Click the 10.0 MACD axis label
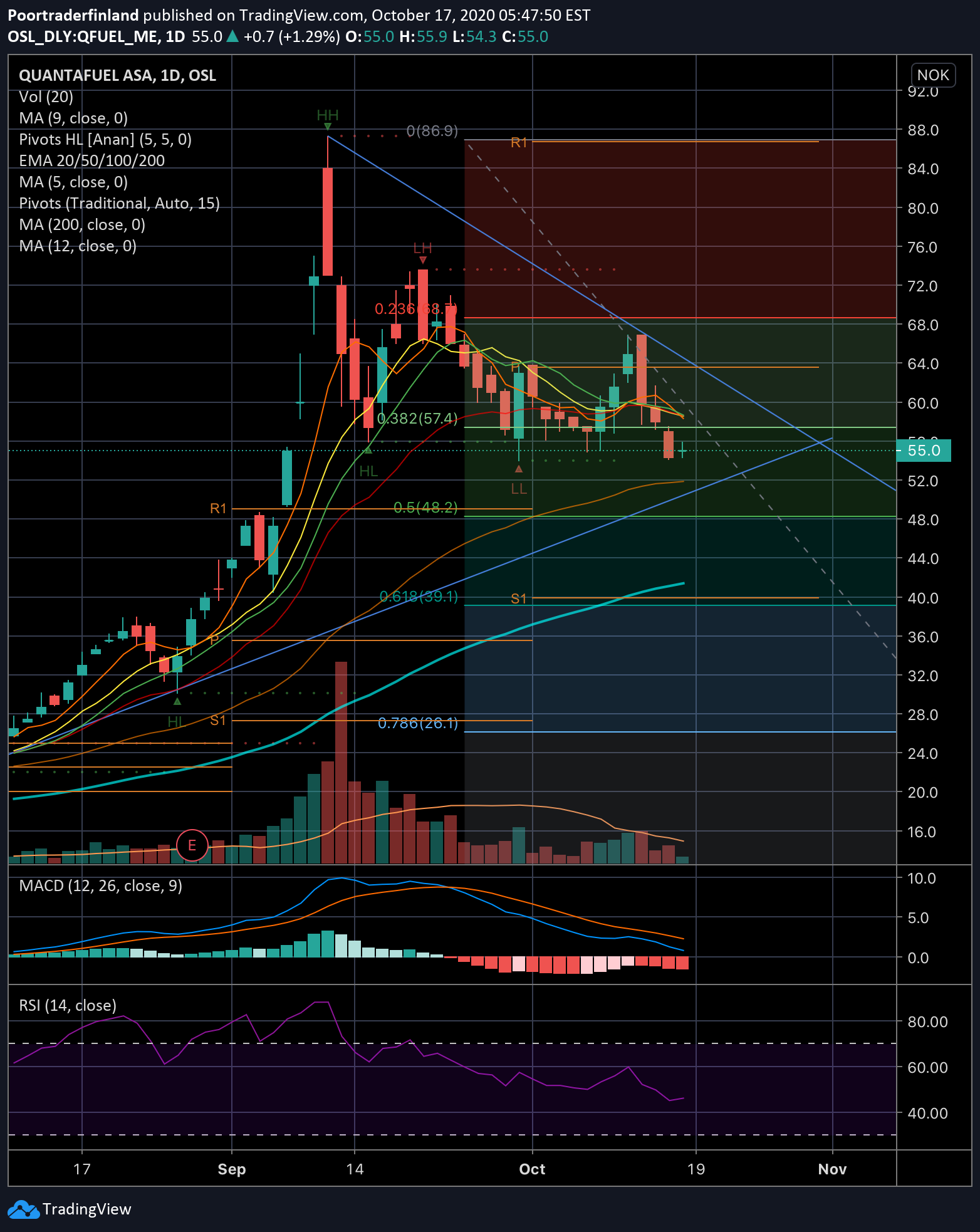The image size is (980, 1232). click(922, 878)
